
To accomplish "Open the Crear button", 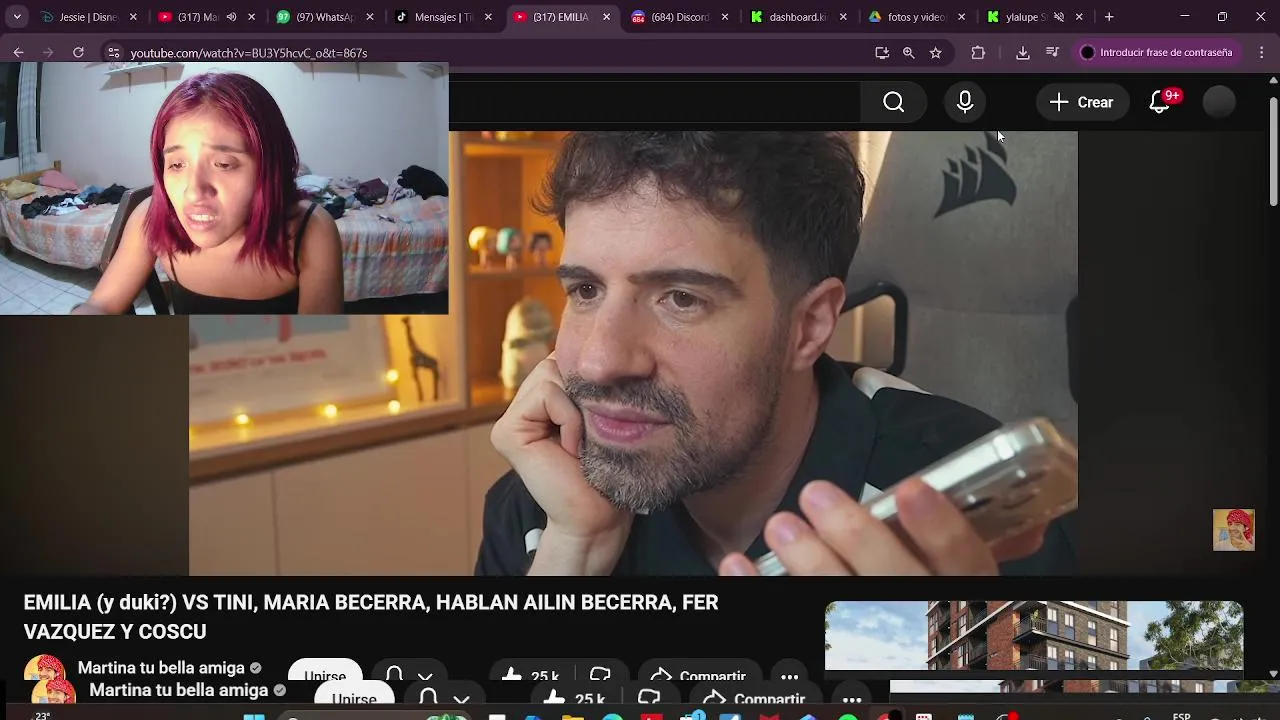I will 1081,102.
